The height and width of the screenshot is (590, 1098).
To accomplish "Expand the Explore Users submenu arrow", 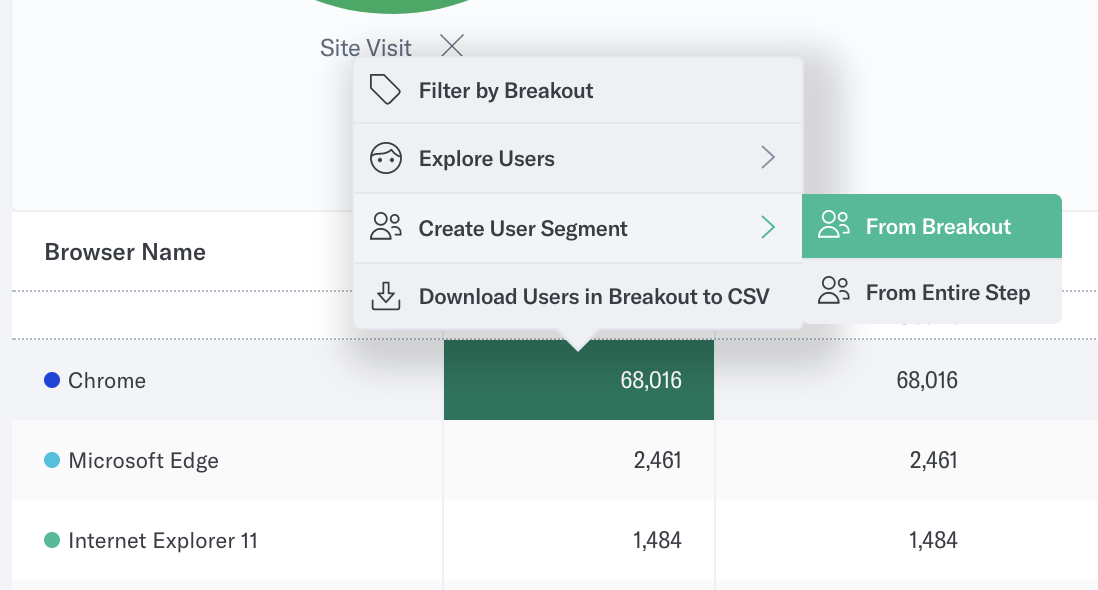I will 768,157.
